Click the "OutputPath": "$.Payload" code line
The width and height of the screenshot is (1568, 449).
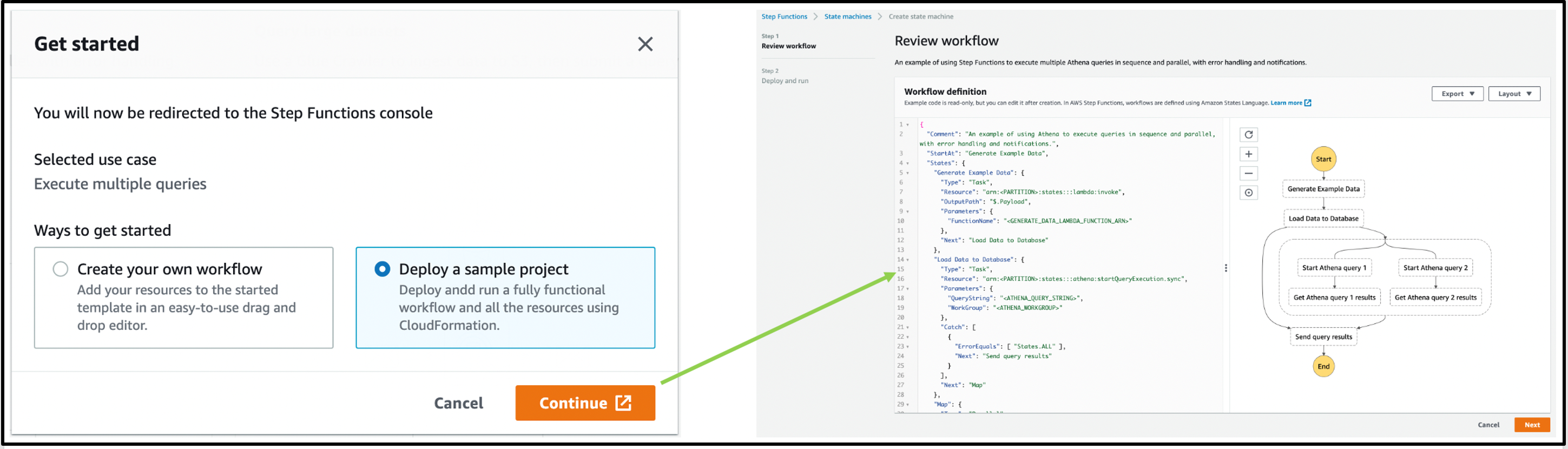985,201
